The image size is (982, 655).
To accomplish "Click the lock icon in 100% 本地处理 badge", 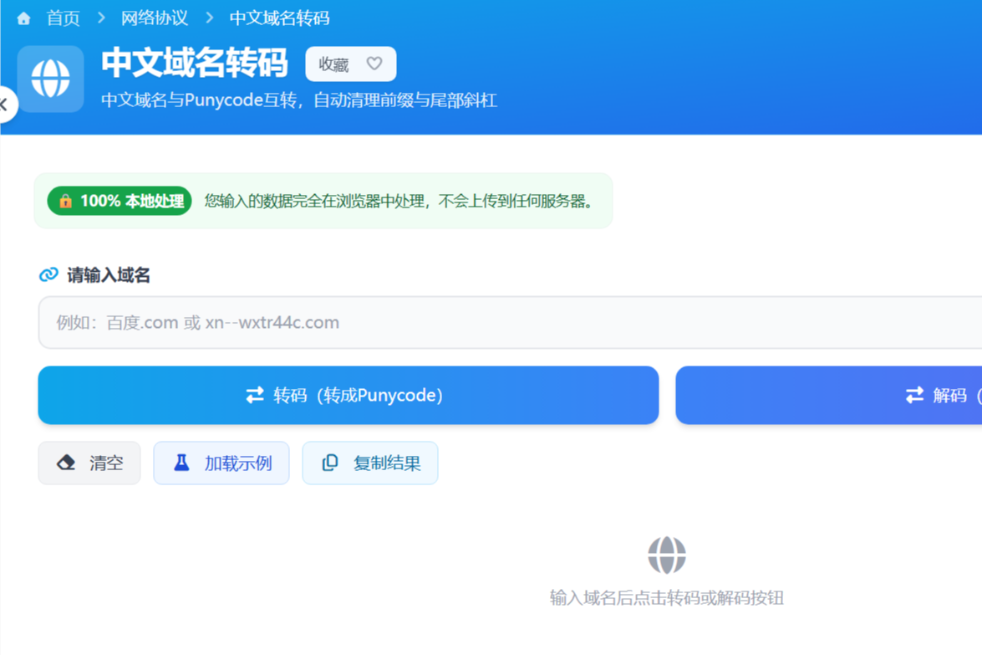I will click(65, 201).
